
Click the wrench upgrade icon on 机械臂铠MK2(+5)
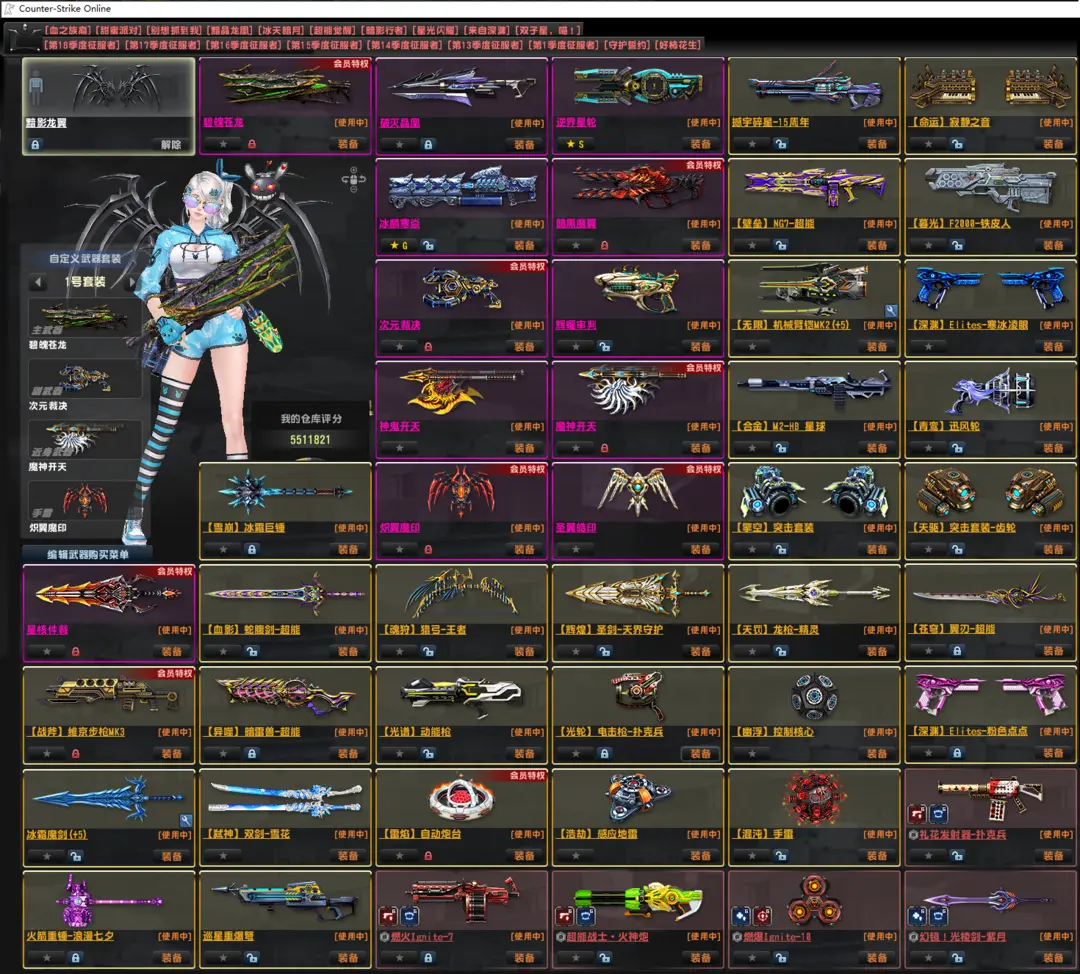pos(891,311)
